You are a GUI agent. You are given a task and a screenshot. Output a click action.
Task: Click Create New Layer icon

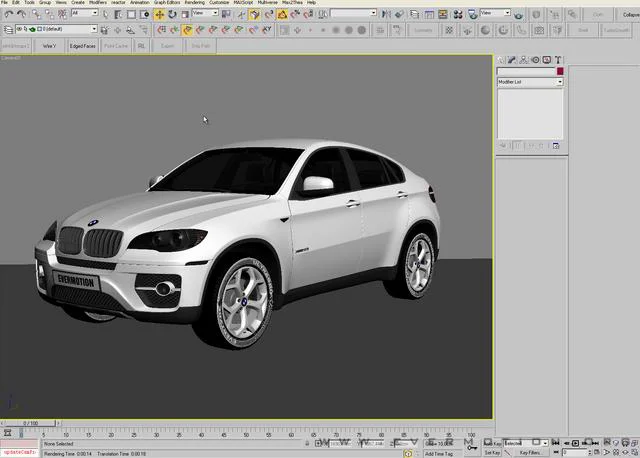105,30
